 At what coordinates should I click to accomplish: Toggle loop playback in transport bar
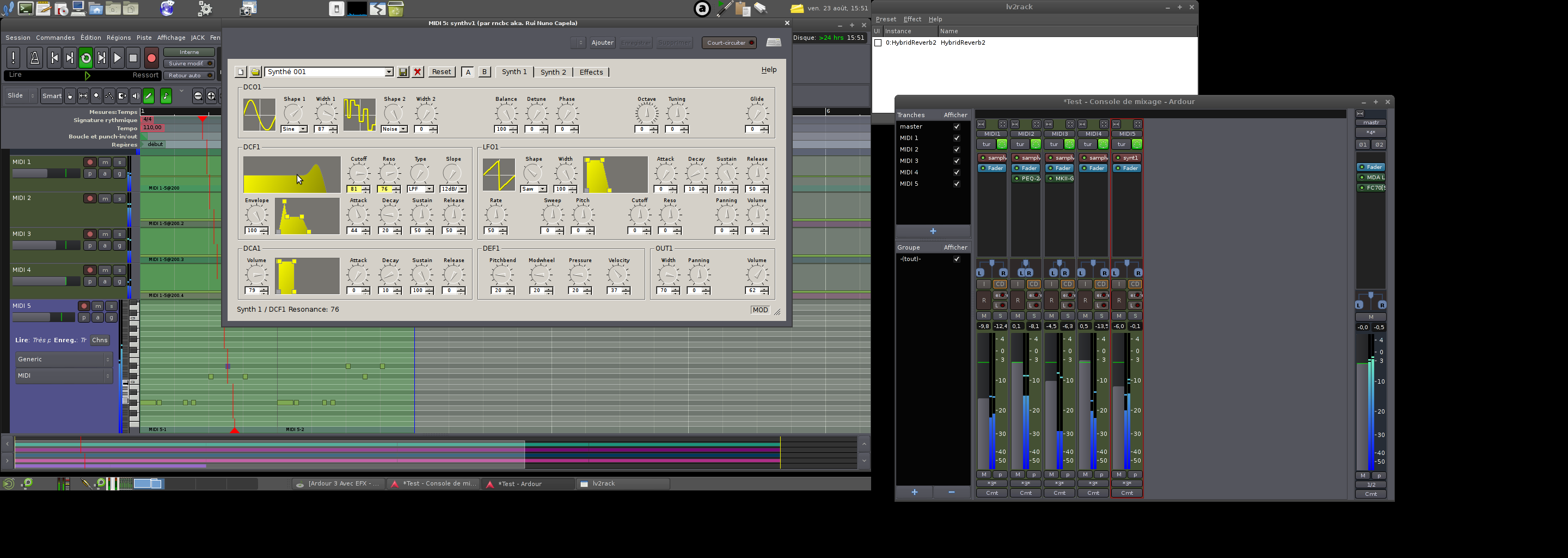(86, 58)
